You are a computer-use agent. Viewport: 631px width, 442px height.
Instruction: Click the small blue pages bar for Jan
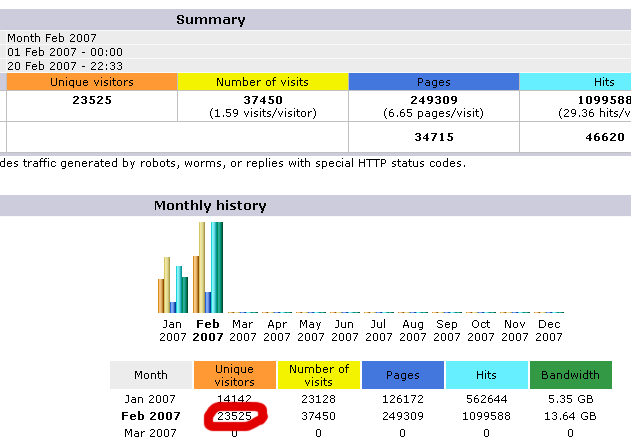tap(173, 307)
